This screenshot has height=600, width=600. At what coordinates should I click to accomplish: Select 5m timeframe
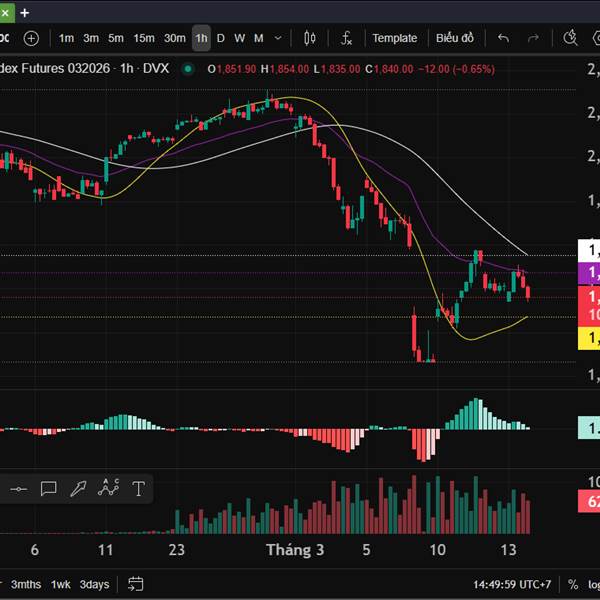coord(116,38)
